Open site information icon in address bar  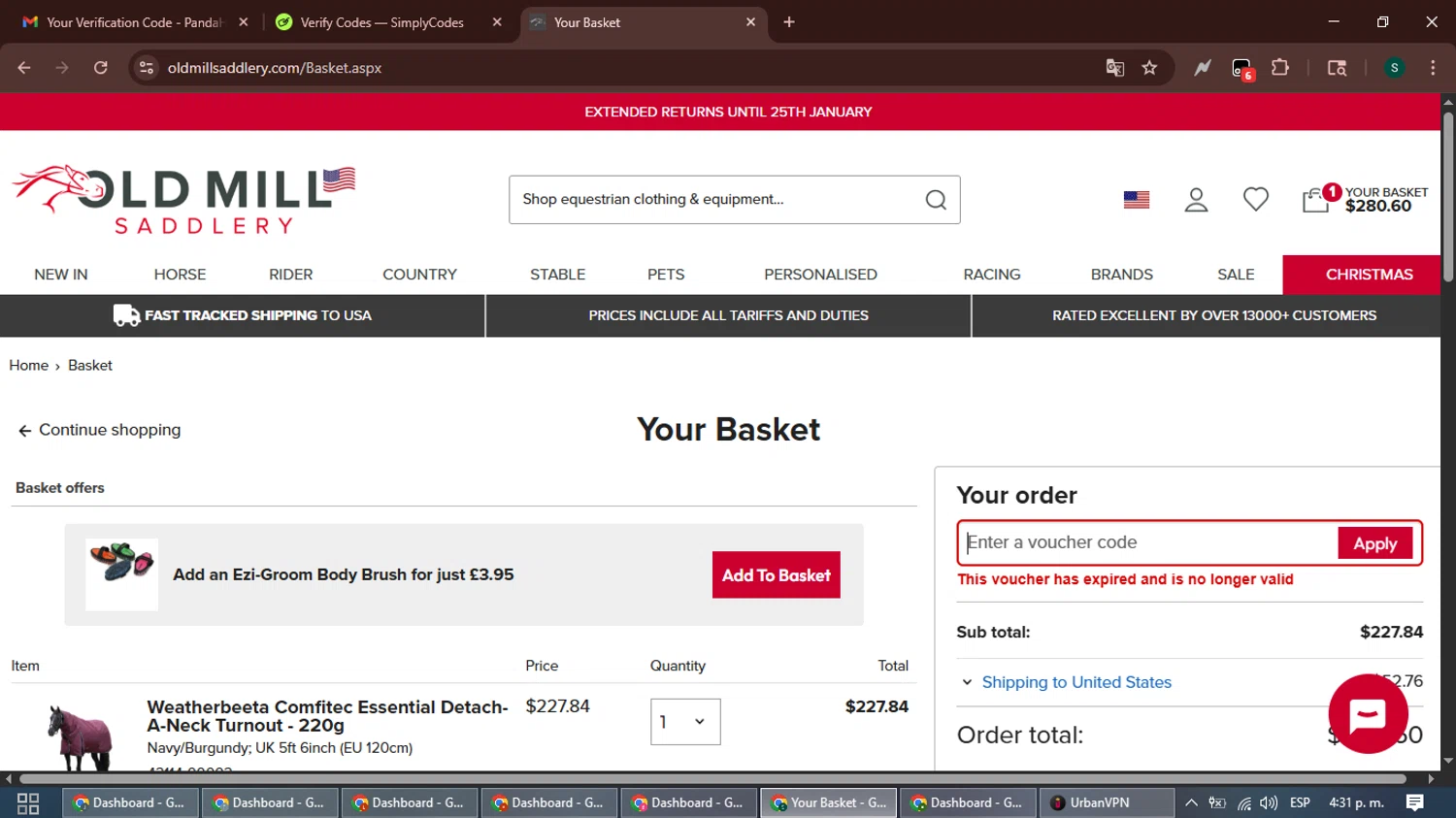tap(147, 68)
